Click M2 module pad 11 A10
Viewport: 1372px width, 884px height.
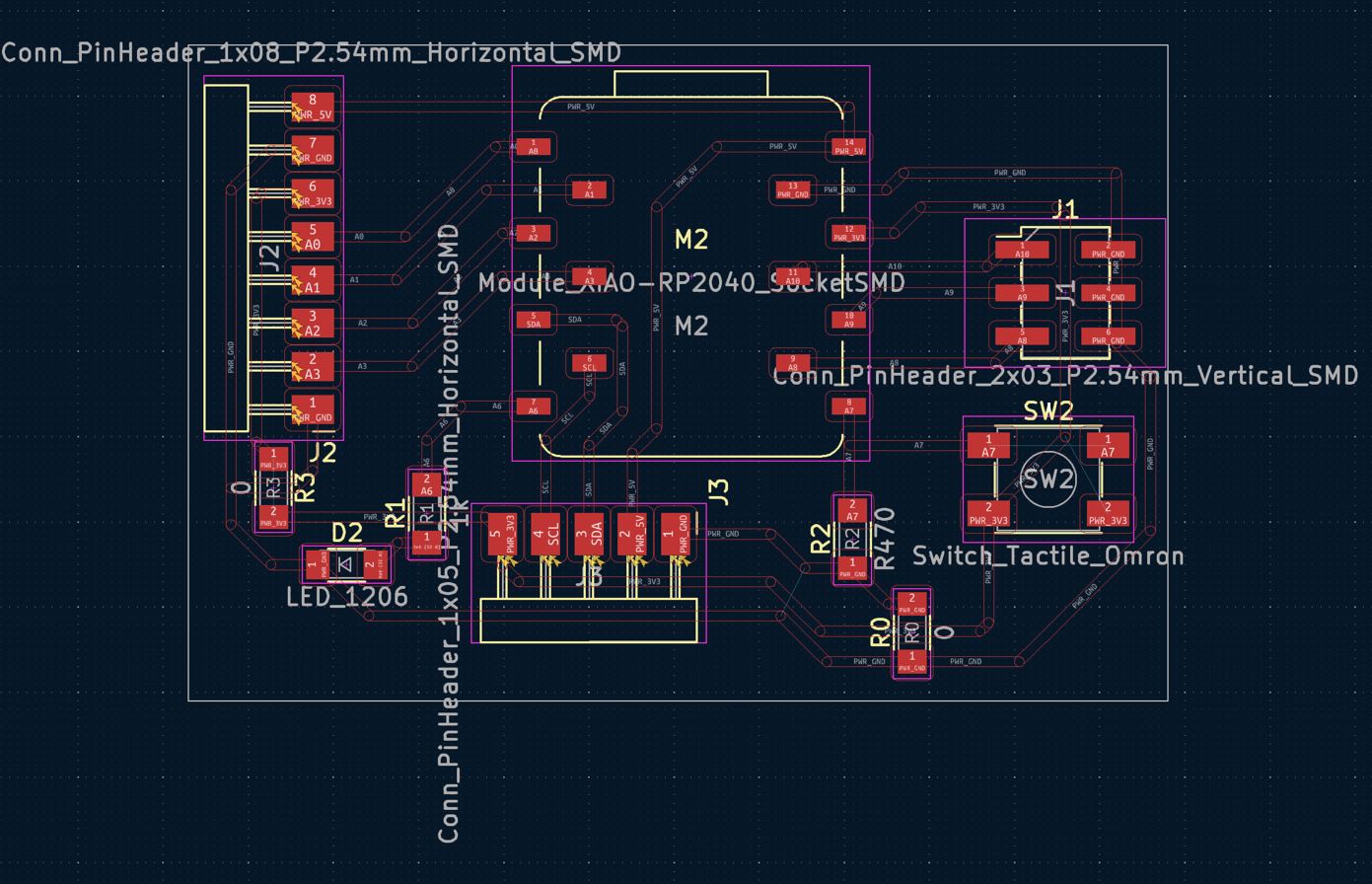[x=792, y=276]
